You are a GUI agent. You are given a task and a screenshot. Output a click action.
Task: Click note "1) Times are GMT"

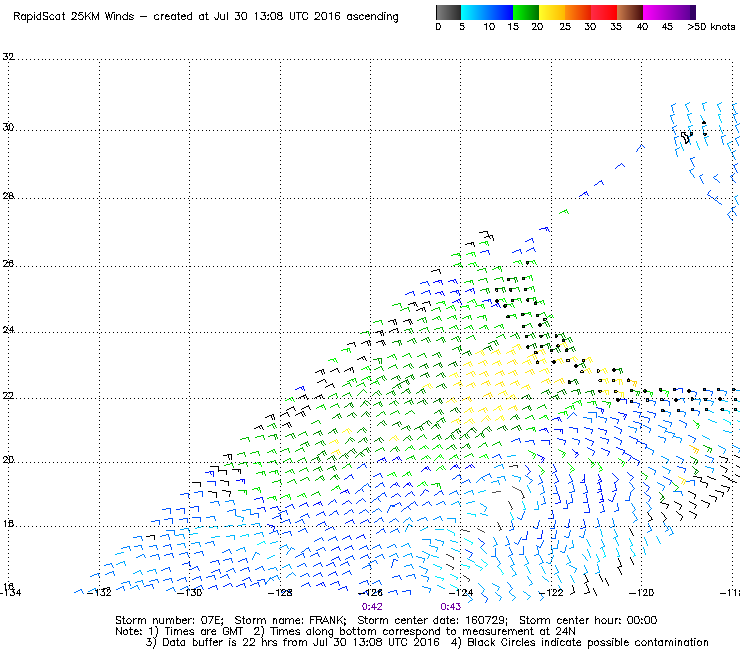[x=195, y=632]
